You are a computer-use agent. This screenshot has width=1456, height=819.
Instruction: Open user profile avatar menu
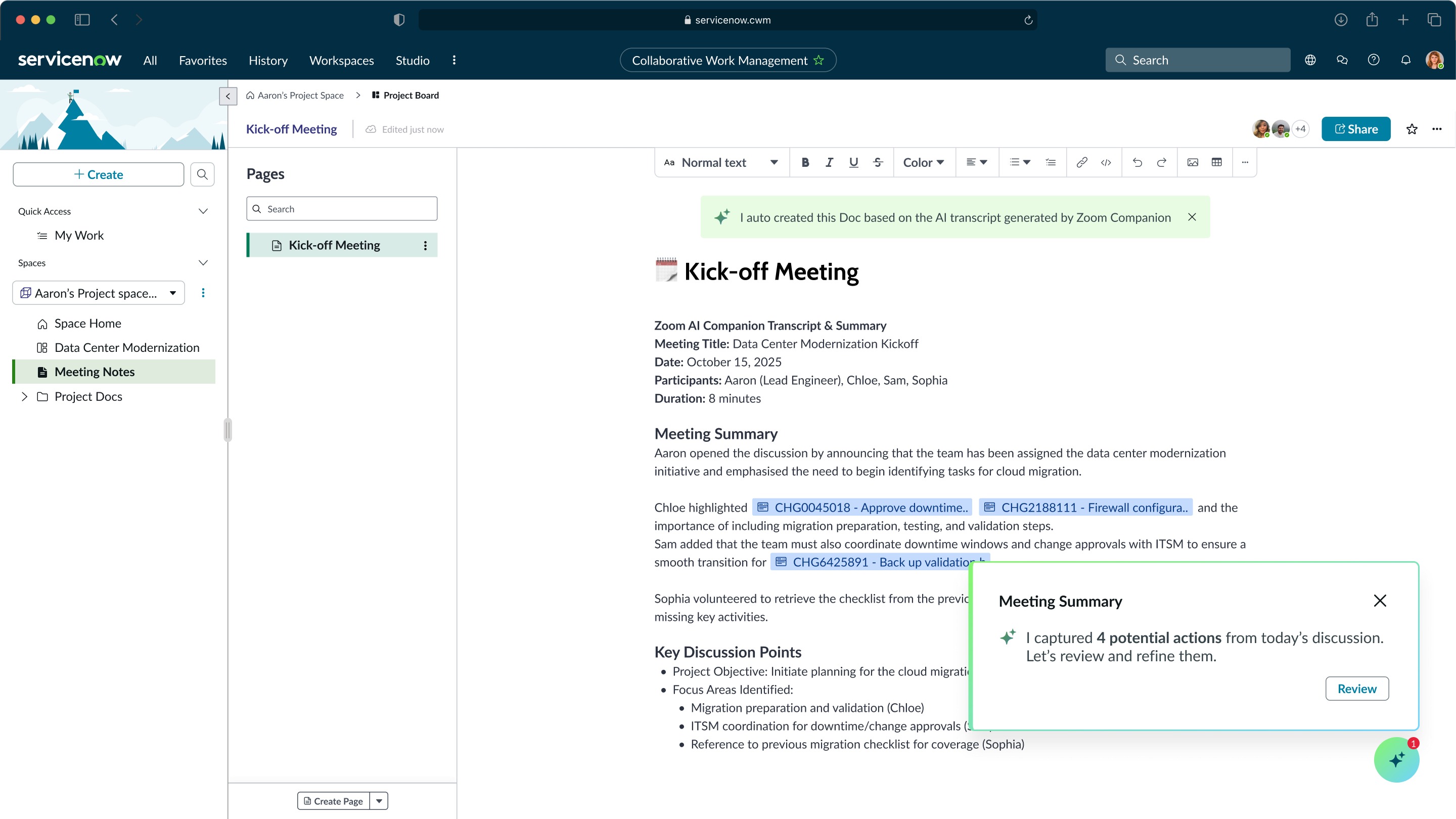(1435, 61)
